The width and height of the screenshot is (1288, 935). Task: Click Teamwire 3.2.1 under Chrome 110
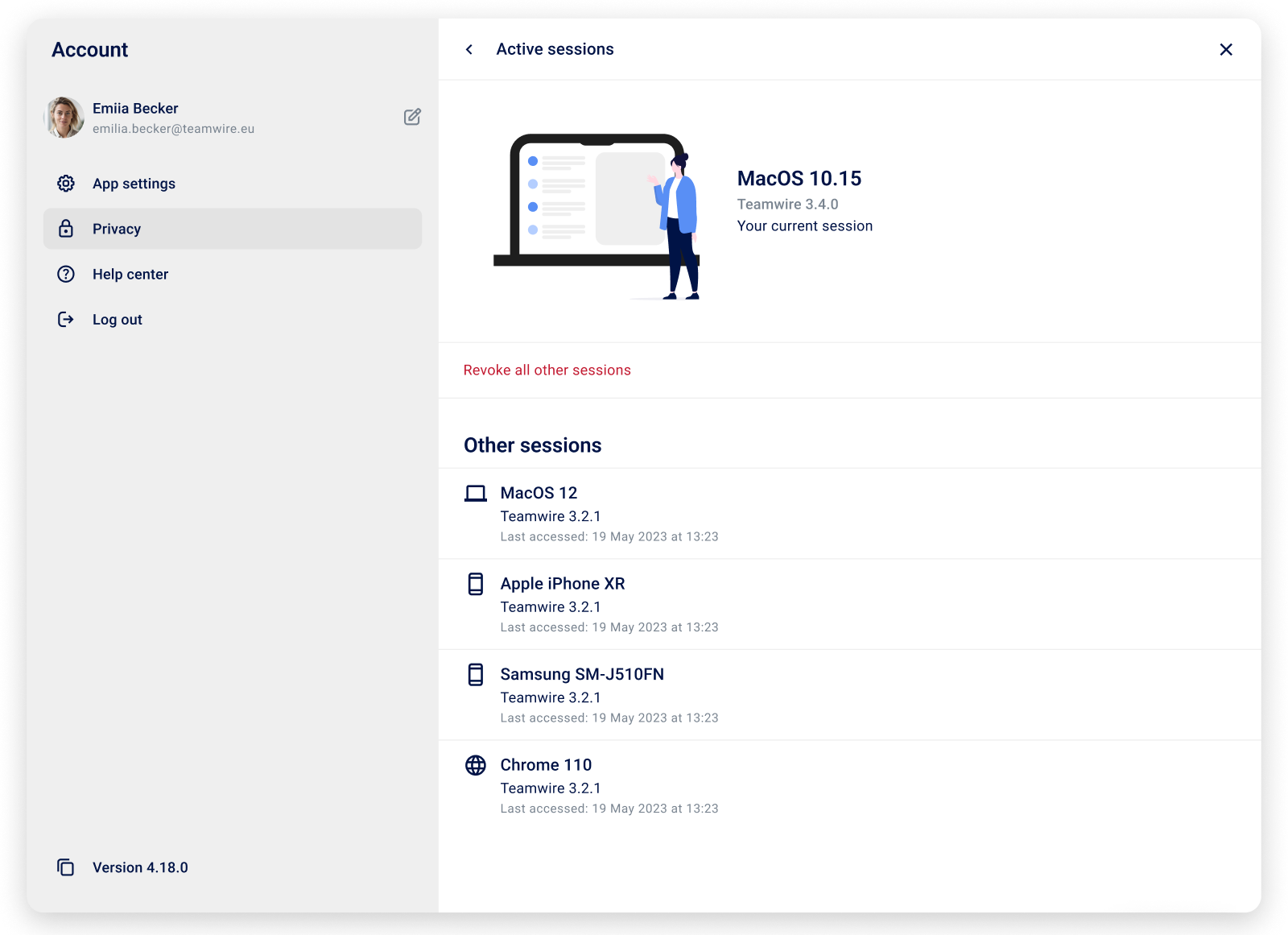point(551,788)
